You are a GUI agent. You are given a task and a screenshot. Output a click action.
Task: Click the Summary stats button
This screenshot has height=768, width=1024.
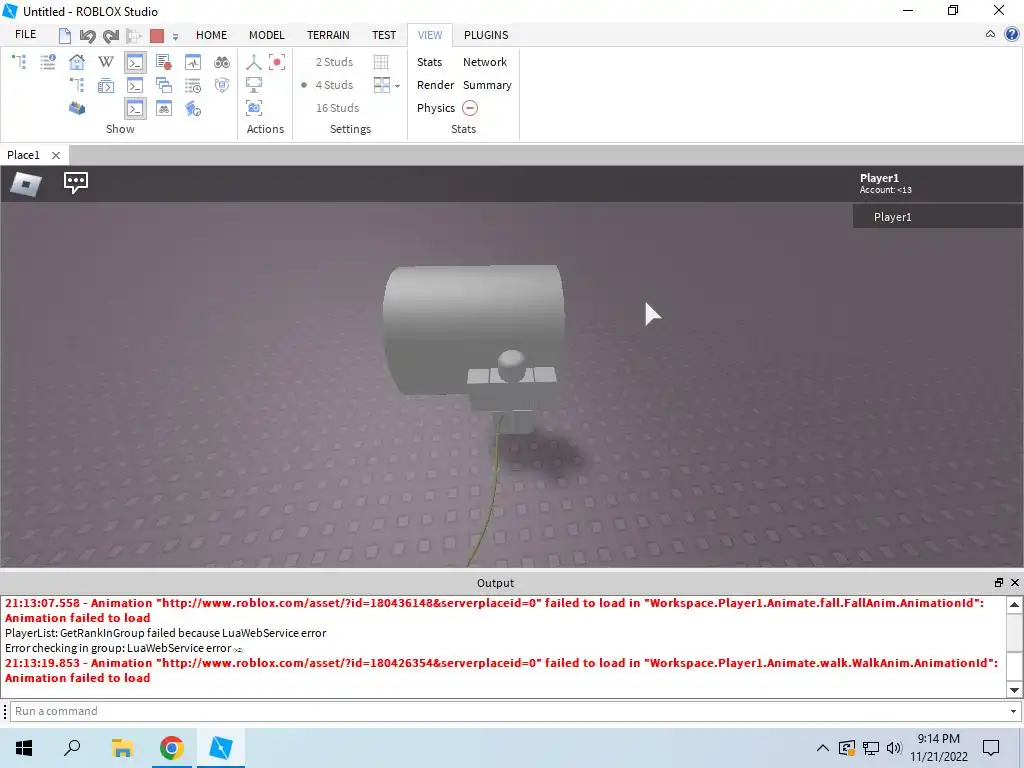tap(487, 85)
